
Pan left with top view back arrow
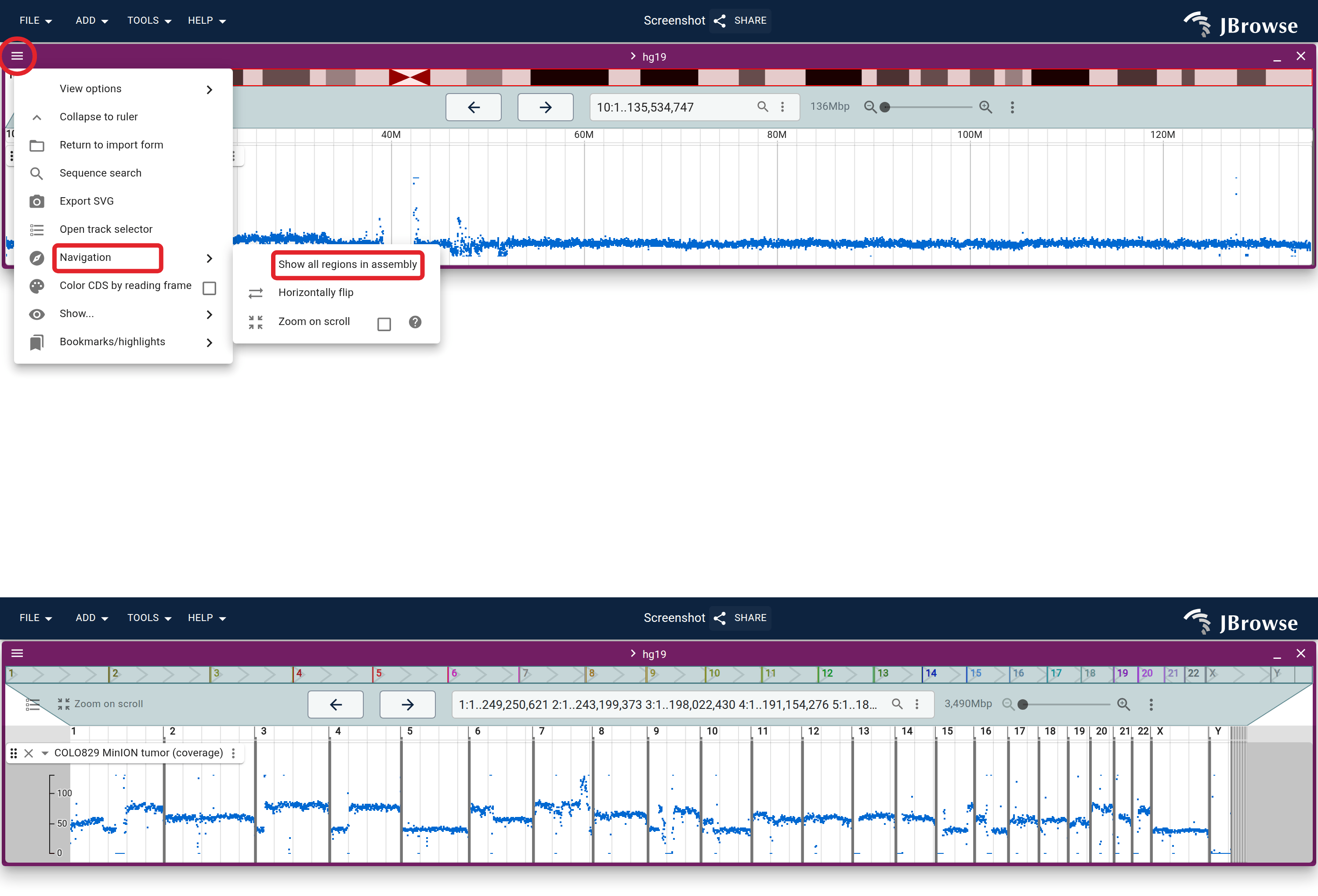click(x=474, y=107)
